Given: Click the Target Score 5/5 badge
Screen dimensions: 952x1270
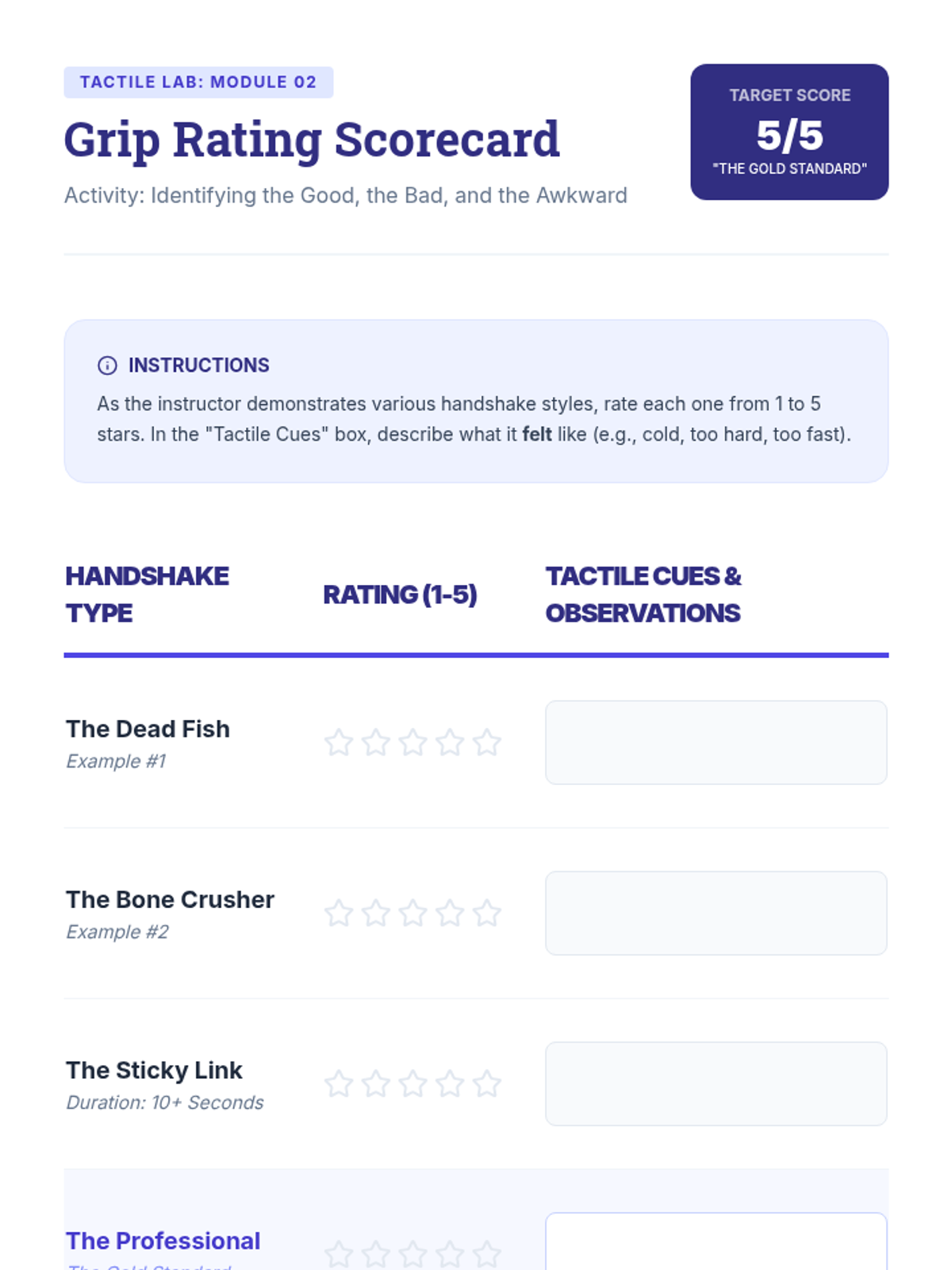Looking at the screenshot, I should pos(789,133).
